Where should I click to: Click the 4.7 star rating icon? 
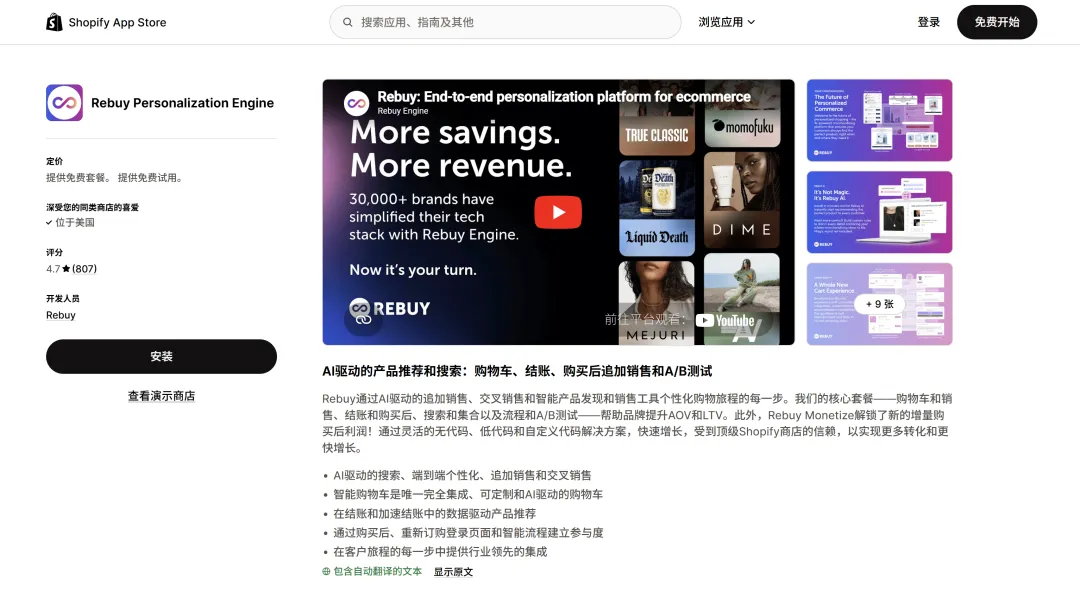pos(66,269)
